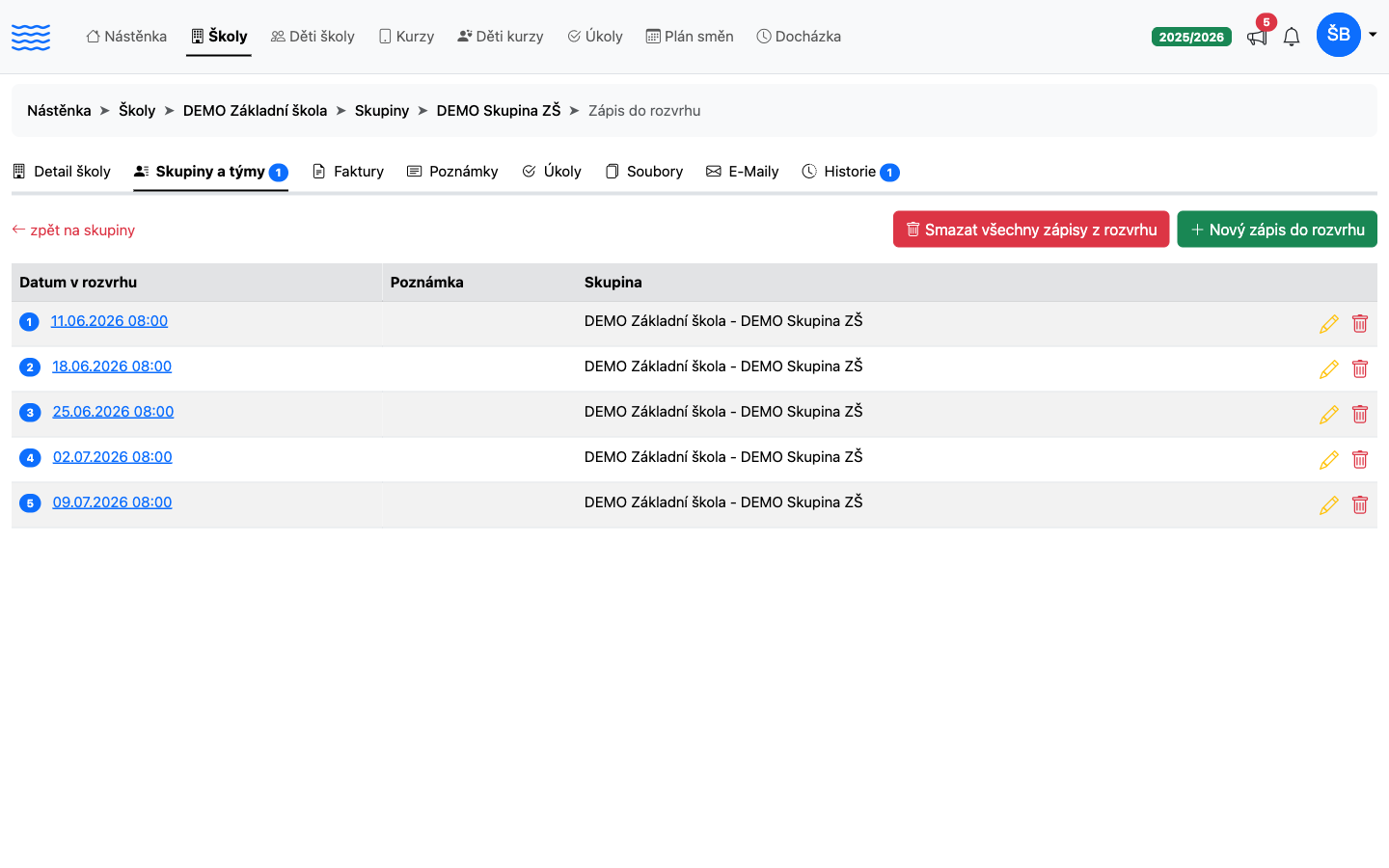Switch to Detail školy tab
1389x868 pixels.
click(62, 172)
